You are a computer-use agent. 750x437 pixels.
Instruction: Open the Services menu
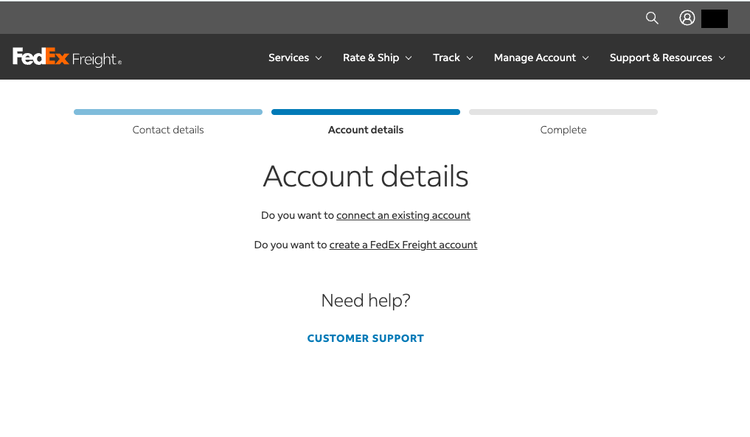click(295, 58)
